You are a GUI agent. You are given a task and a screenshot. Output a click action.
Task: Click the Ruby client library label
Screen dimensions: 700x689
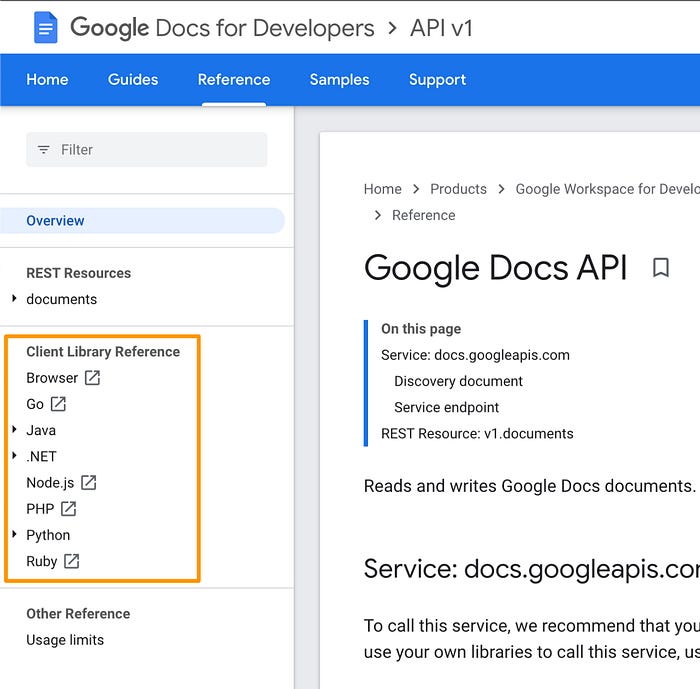click(x=42, y=561)
